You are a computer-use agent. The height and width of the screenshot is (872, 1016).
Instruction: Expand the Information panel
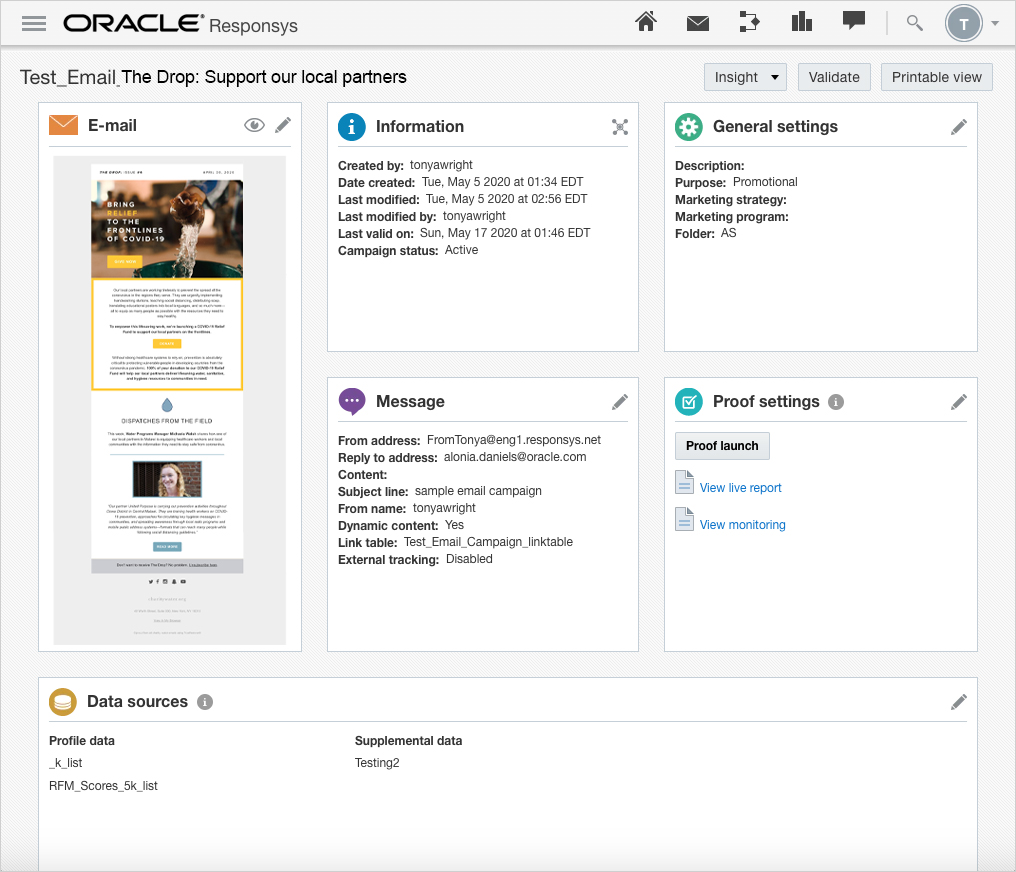tap(620, 127)
